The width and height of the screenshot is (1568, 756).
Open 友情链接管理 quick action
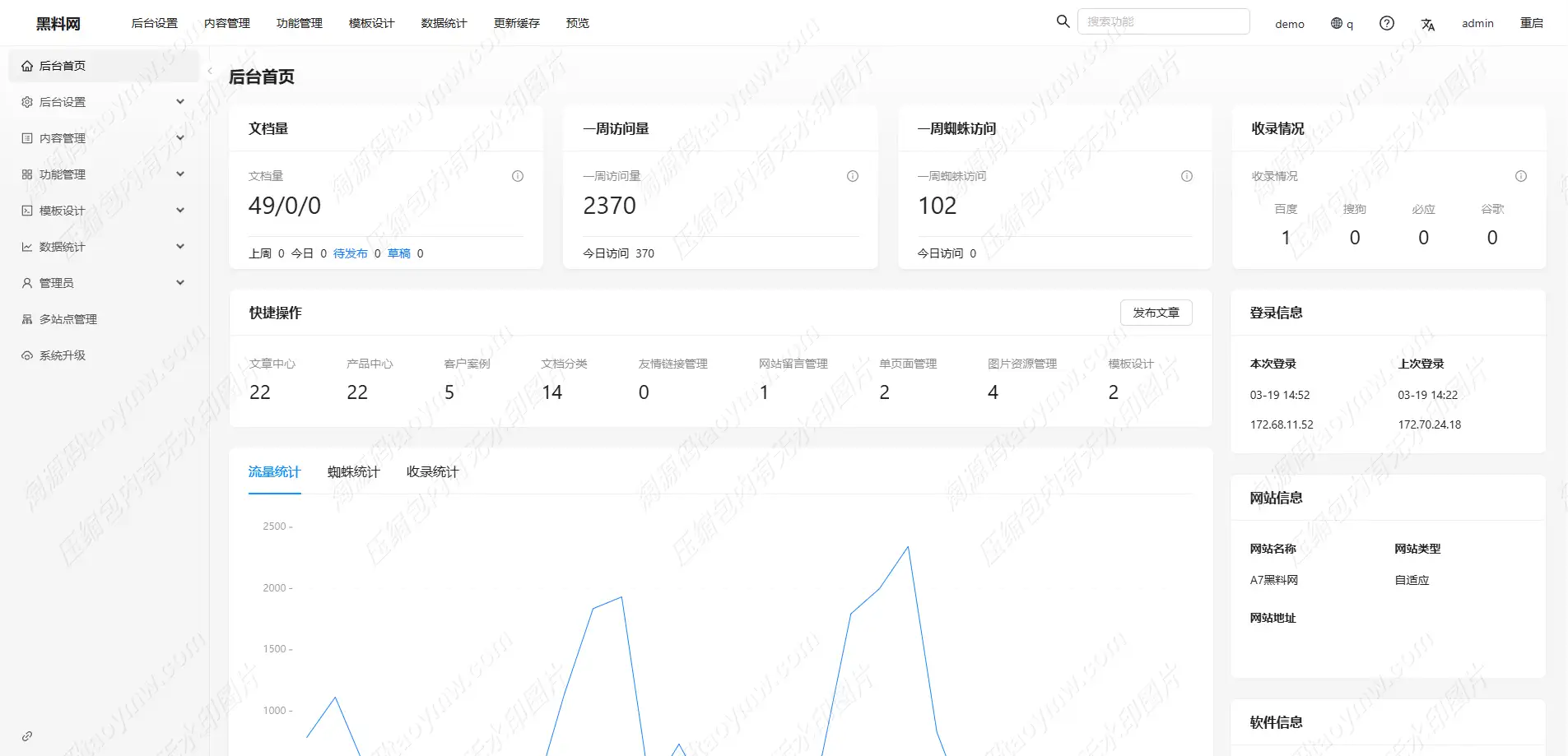[x=672, y=364]
